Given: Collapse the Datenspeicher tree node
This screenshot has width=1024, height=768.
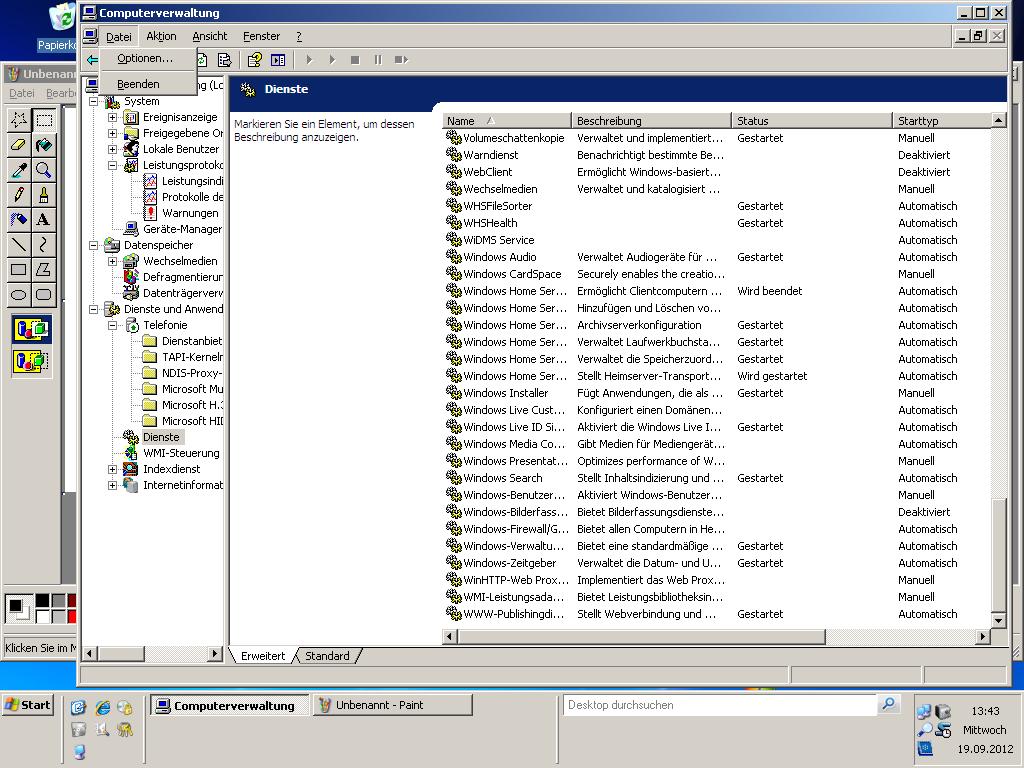Looking at the screenshot, I should click(x=93, y=246).
